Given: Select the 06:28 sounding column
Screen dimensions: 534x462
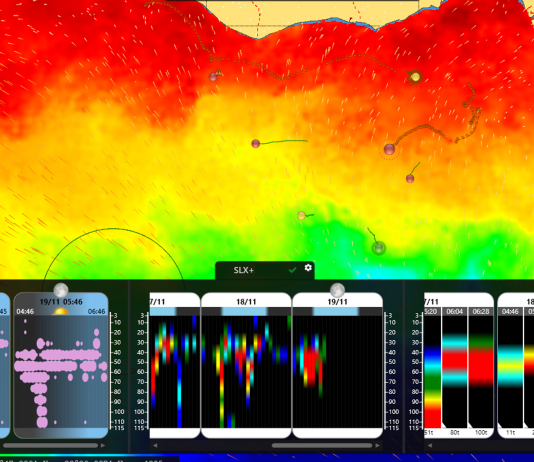Looking at the screenshot, I should pyautogui.click(x=481, y=368).
